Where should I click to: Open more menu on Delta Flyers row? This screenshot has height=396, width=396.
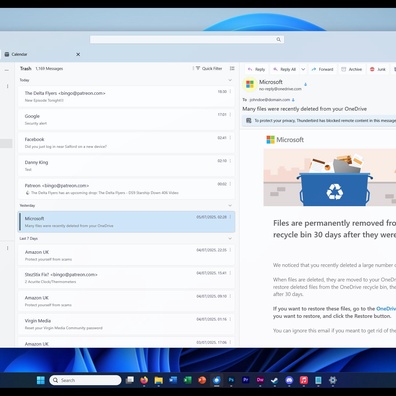pos(230,91)
